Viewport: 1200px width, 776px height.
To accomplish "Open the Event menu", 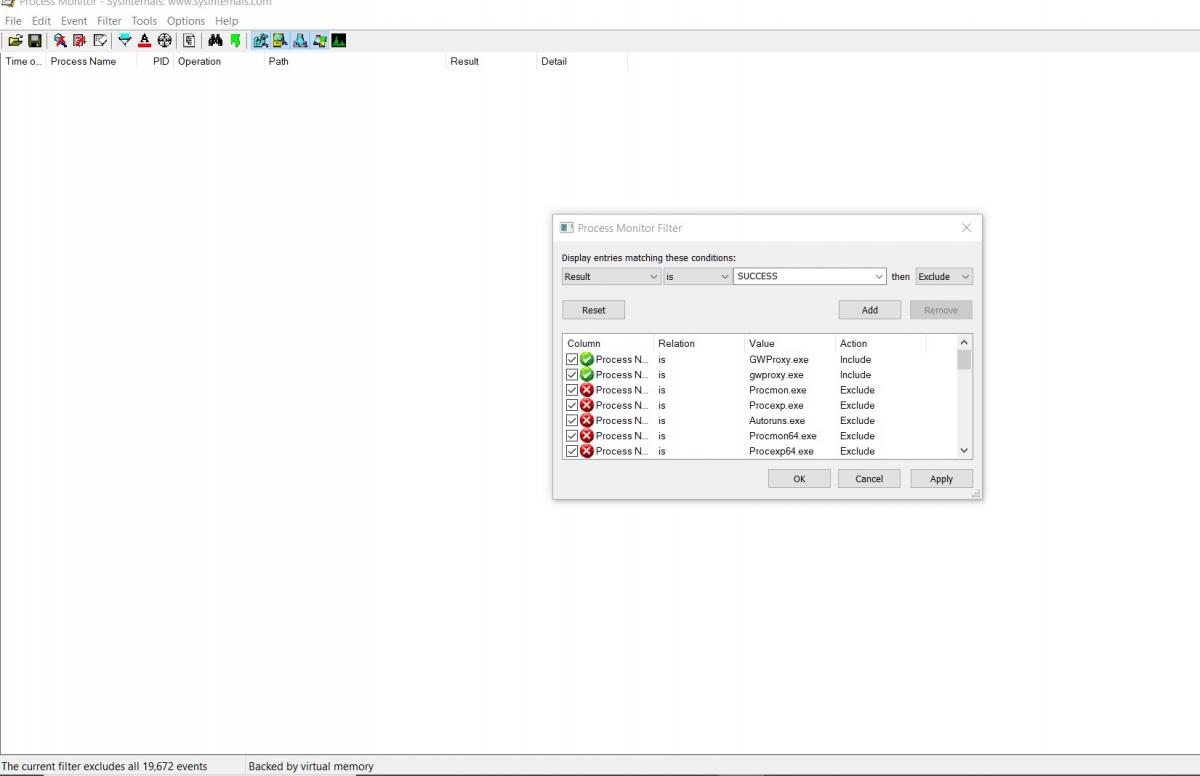I will click(74, 20).
